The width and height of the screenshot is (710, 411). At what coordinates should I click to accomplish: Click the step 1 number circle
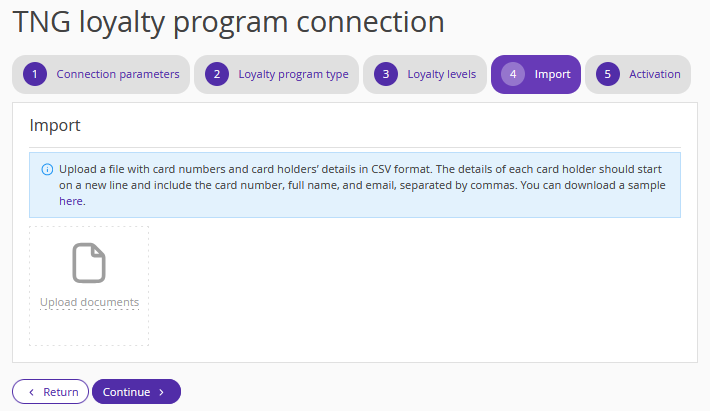(35, 74)
